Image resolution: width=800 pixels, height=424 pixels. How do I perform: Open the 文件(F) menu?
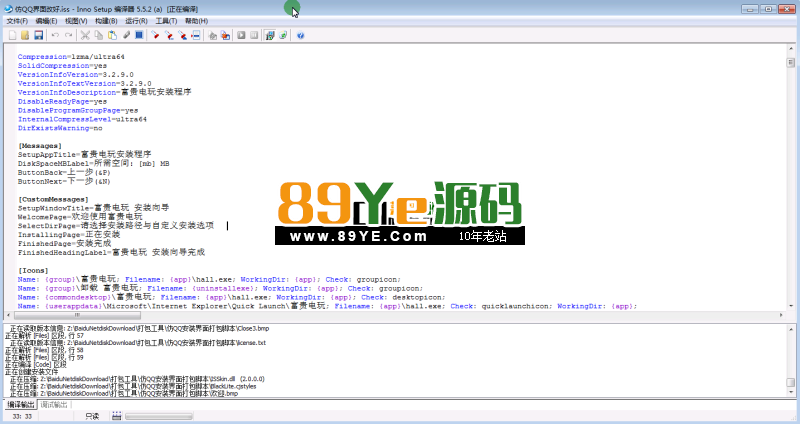[17, 21]
